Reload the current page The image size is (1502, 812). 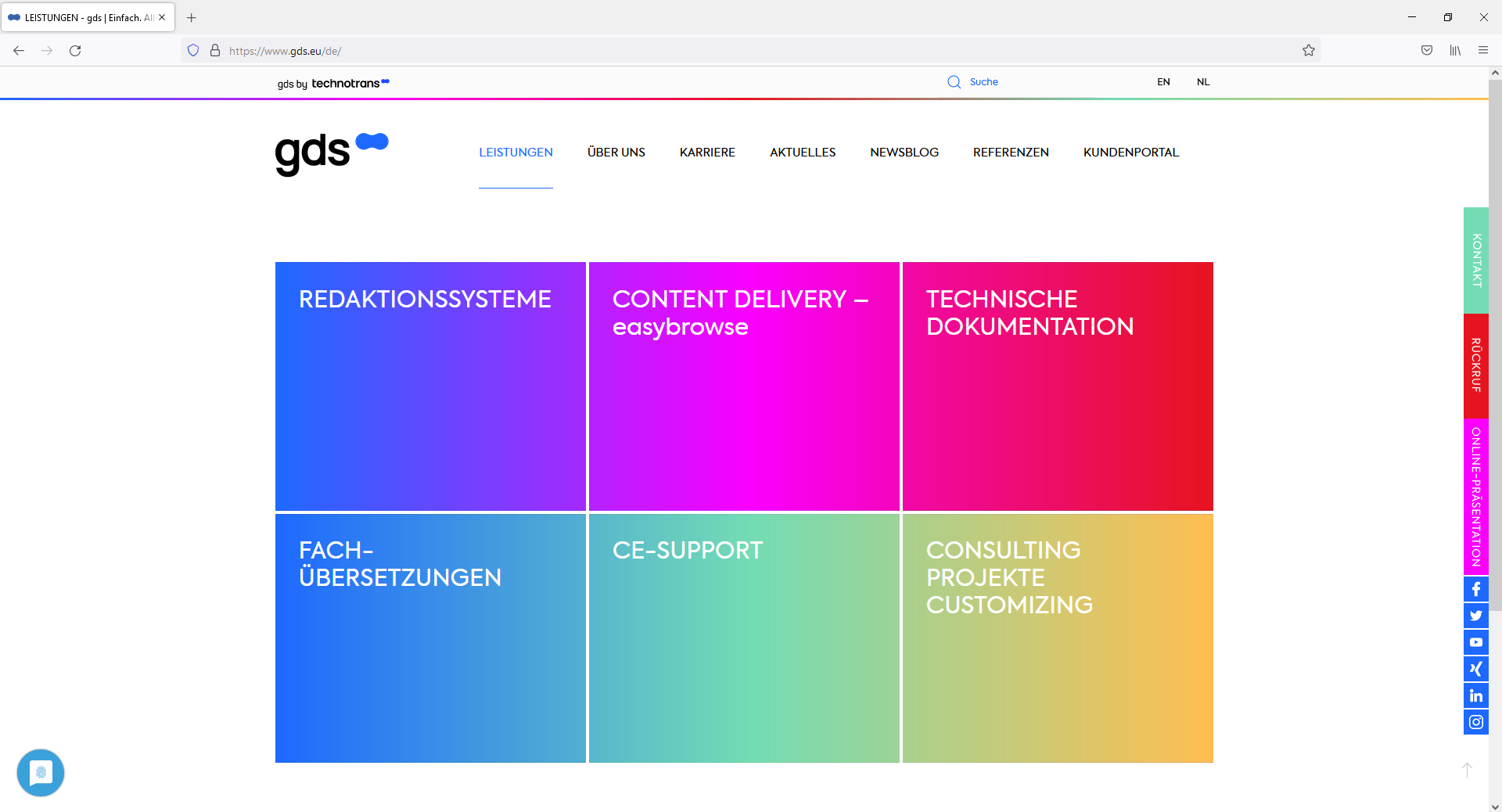pos(75,51)
